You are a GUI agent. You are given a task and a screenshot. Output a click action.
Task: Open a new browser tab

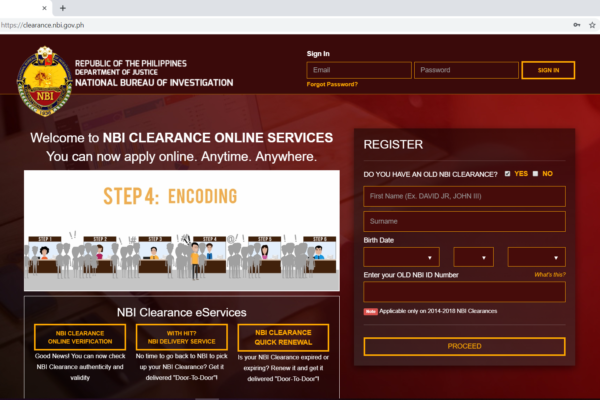point(63,8)
